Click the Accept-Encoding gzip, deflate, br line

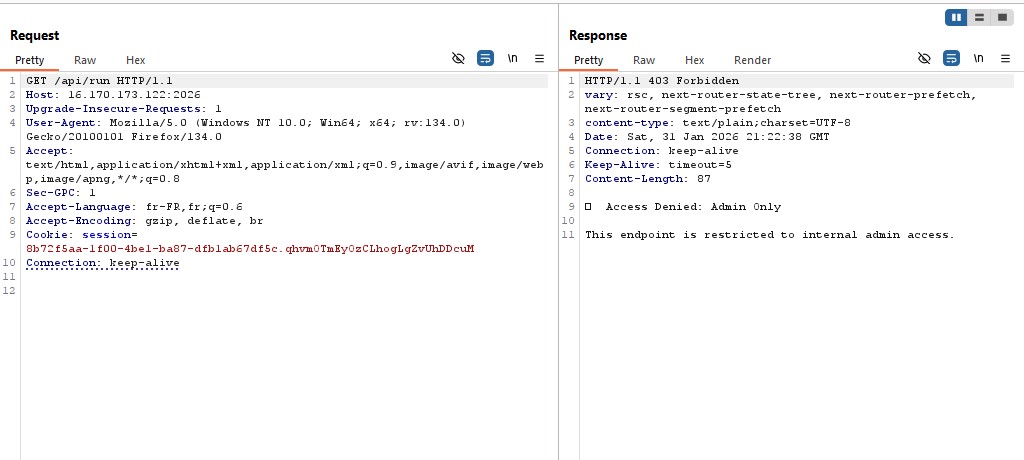point(144,221)
